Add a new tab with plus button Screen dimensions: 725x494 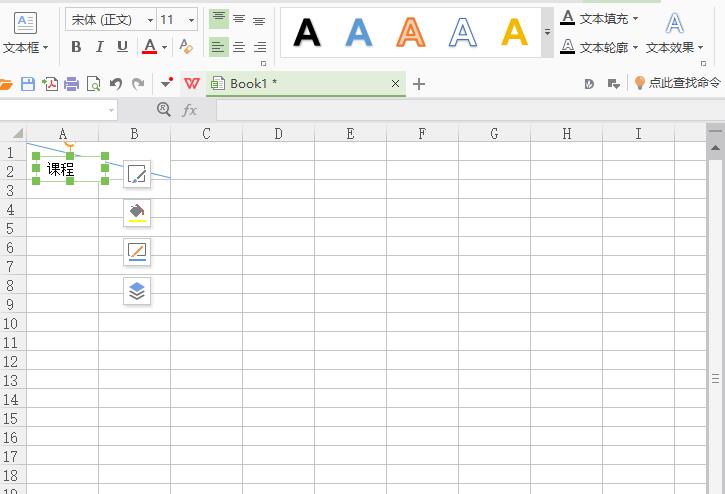tap(419, 84)
